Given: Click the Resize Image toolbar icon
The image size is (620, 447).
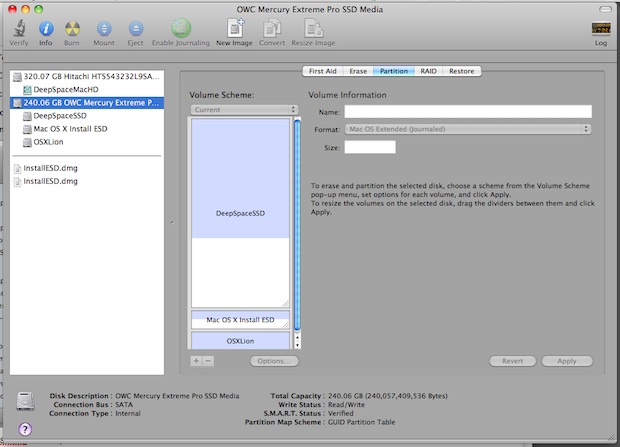Looking at the screenshot, I should click(x=313, y=29).
